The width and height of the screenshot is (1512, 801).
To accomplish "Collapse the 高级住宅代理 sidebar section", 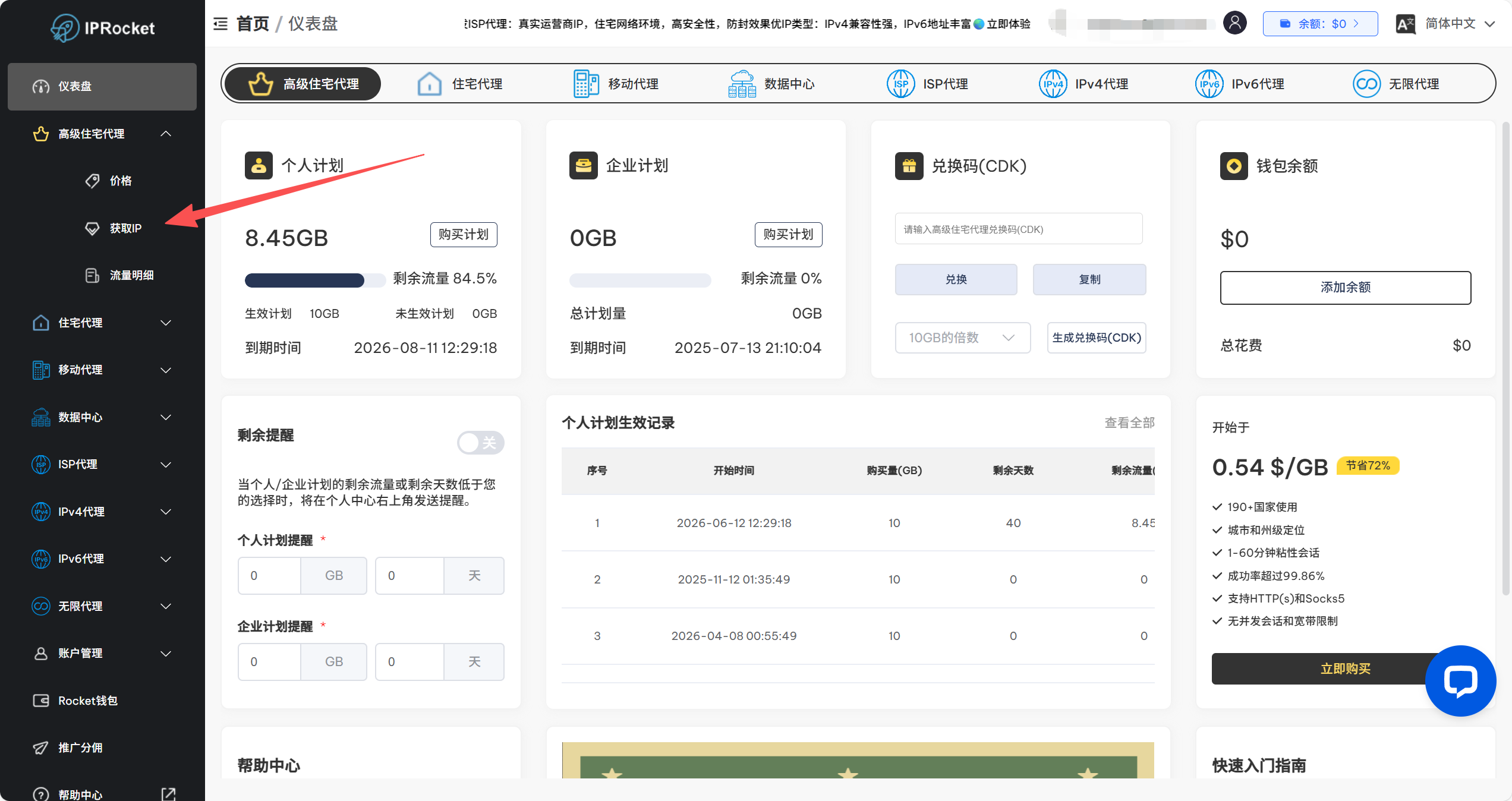I will 166,134.
